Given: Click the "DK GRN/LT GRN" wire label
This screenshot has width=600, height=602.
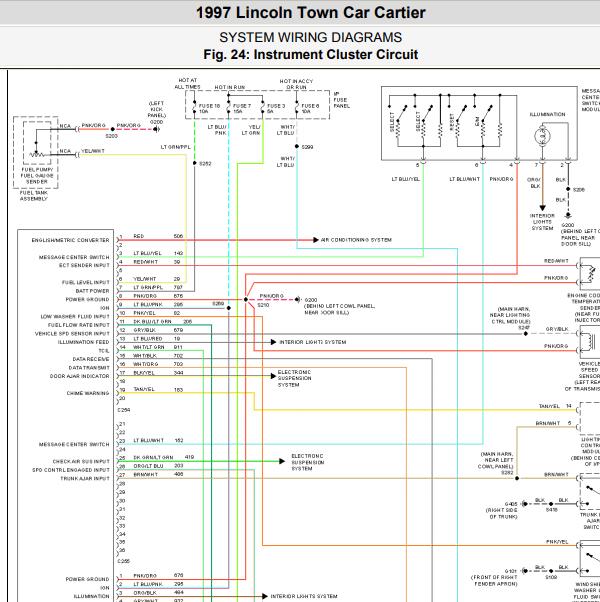Looking at the screenshot, I should point(153,458).
